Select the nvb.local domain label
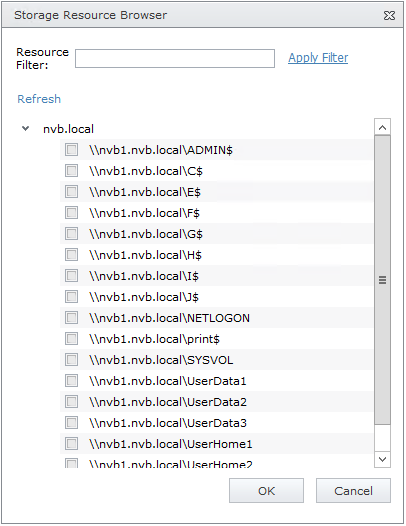 click(68, 129)
